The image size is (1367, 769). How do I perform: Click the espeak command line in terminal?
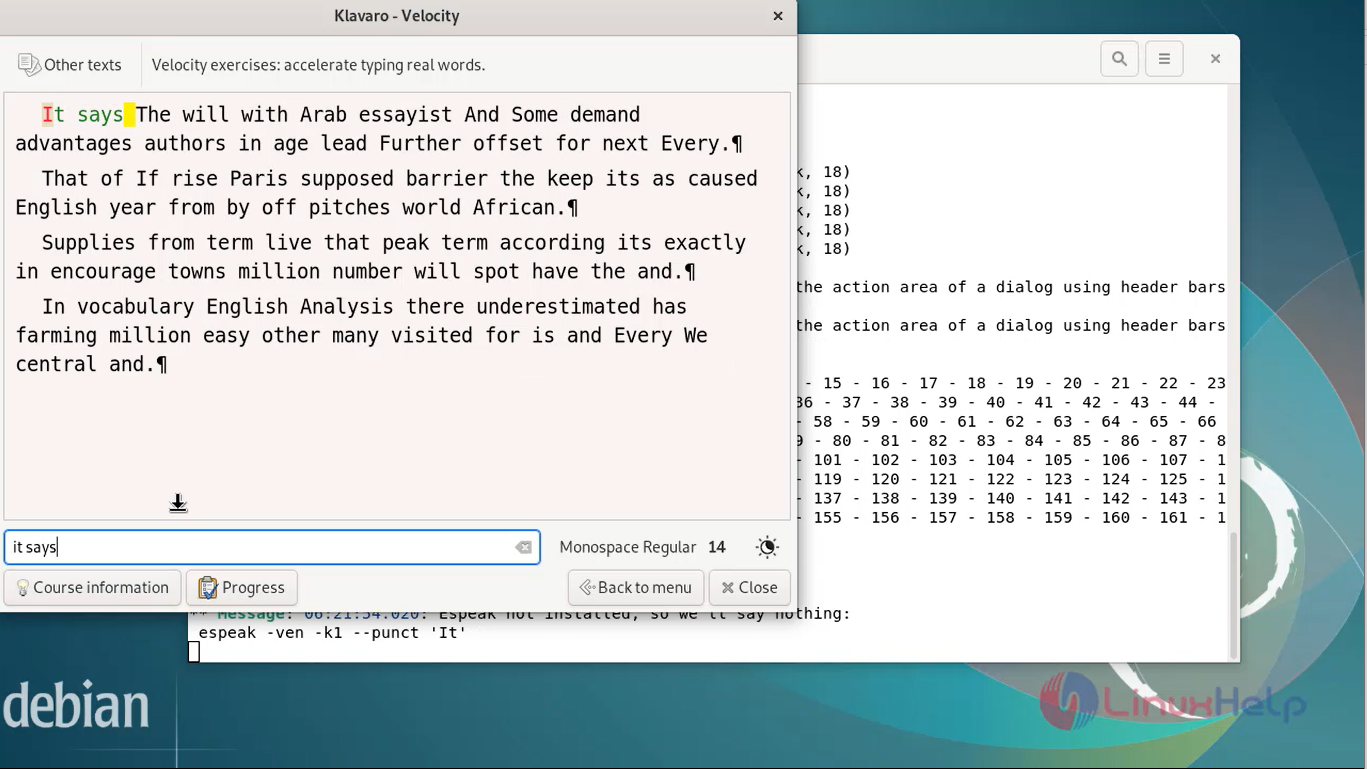[x=332, y=633]
